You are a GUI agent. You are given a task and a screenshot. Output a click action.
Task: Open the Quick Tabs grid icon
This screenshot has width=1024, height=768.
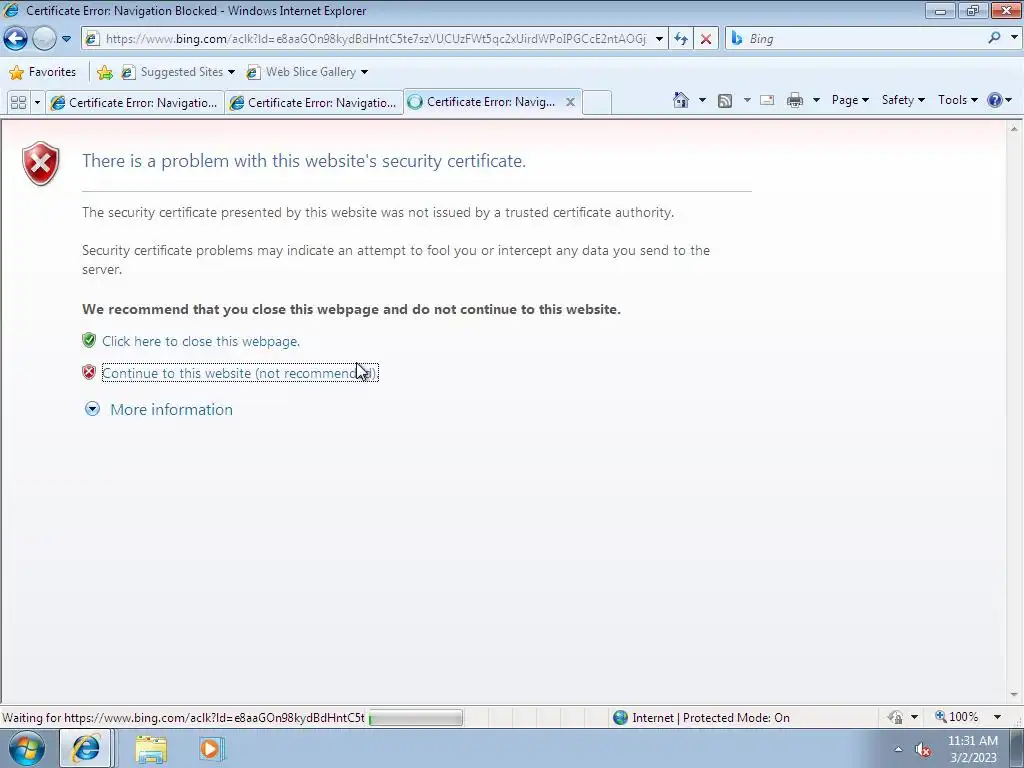coord(18,102)
